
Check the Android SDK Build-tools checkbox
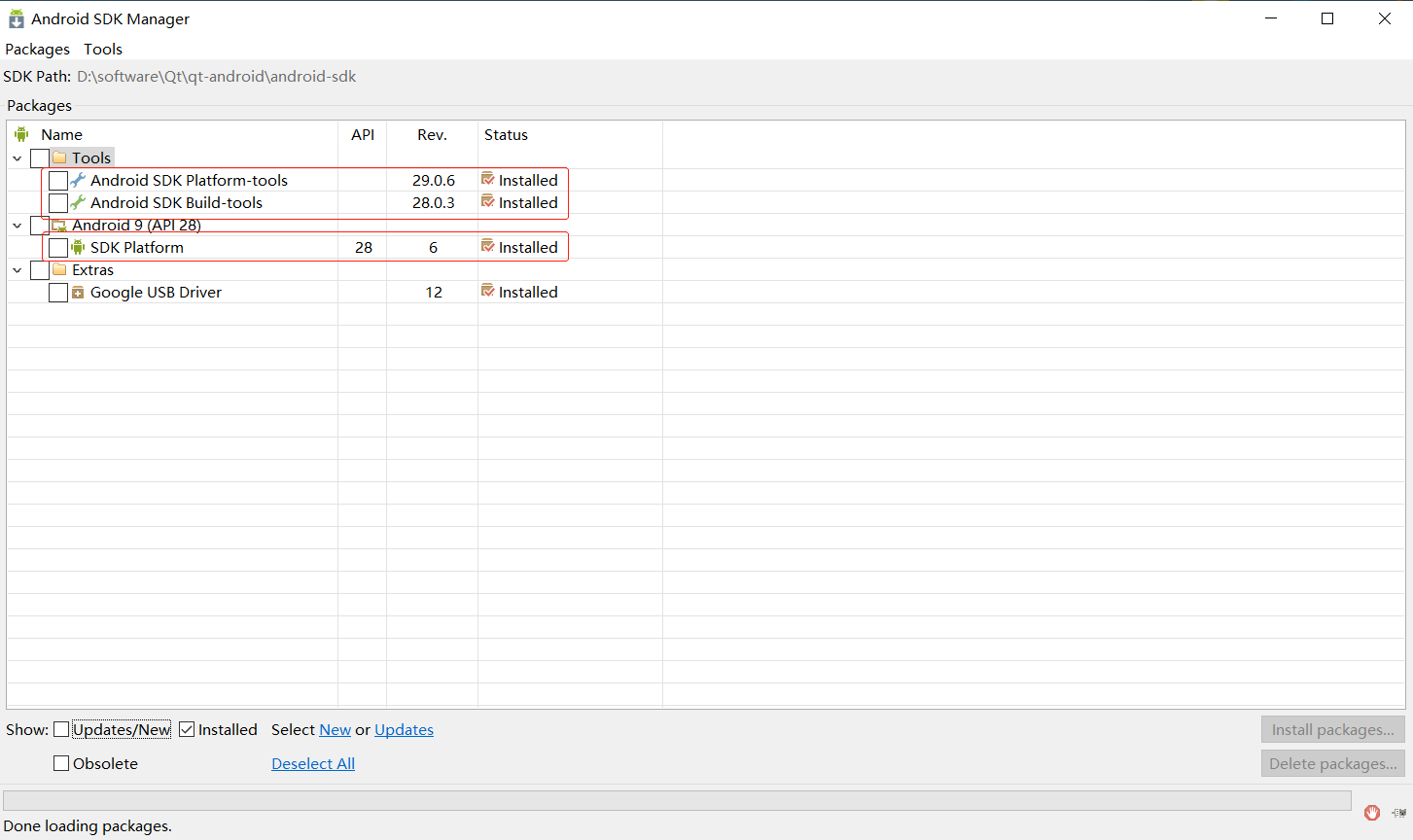coord(58,202)
